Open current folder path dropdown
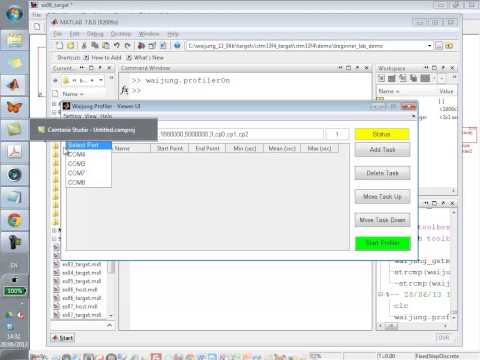The height and width of the screenshot is (360, 480). [x=430, y=46]
